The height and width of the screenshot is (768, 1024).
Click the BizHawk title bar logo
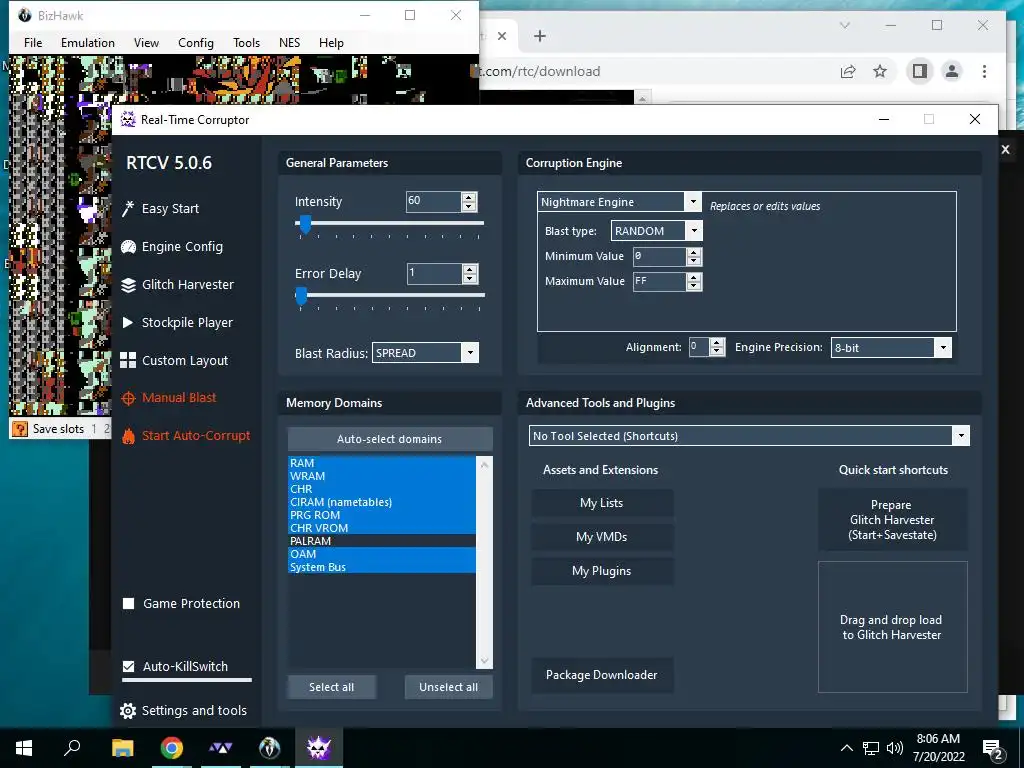[25, 15]
